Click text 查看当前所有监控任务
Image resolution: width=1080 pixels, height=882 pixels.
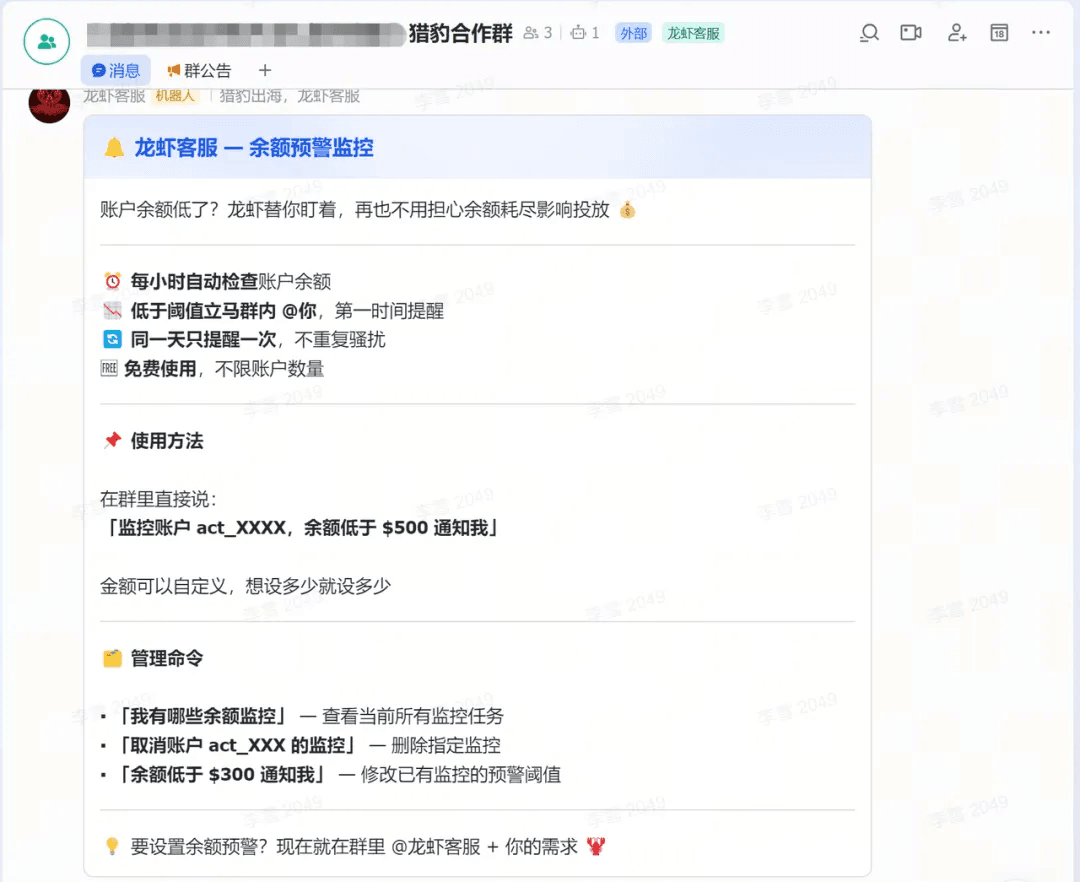[413, 716]
